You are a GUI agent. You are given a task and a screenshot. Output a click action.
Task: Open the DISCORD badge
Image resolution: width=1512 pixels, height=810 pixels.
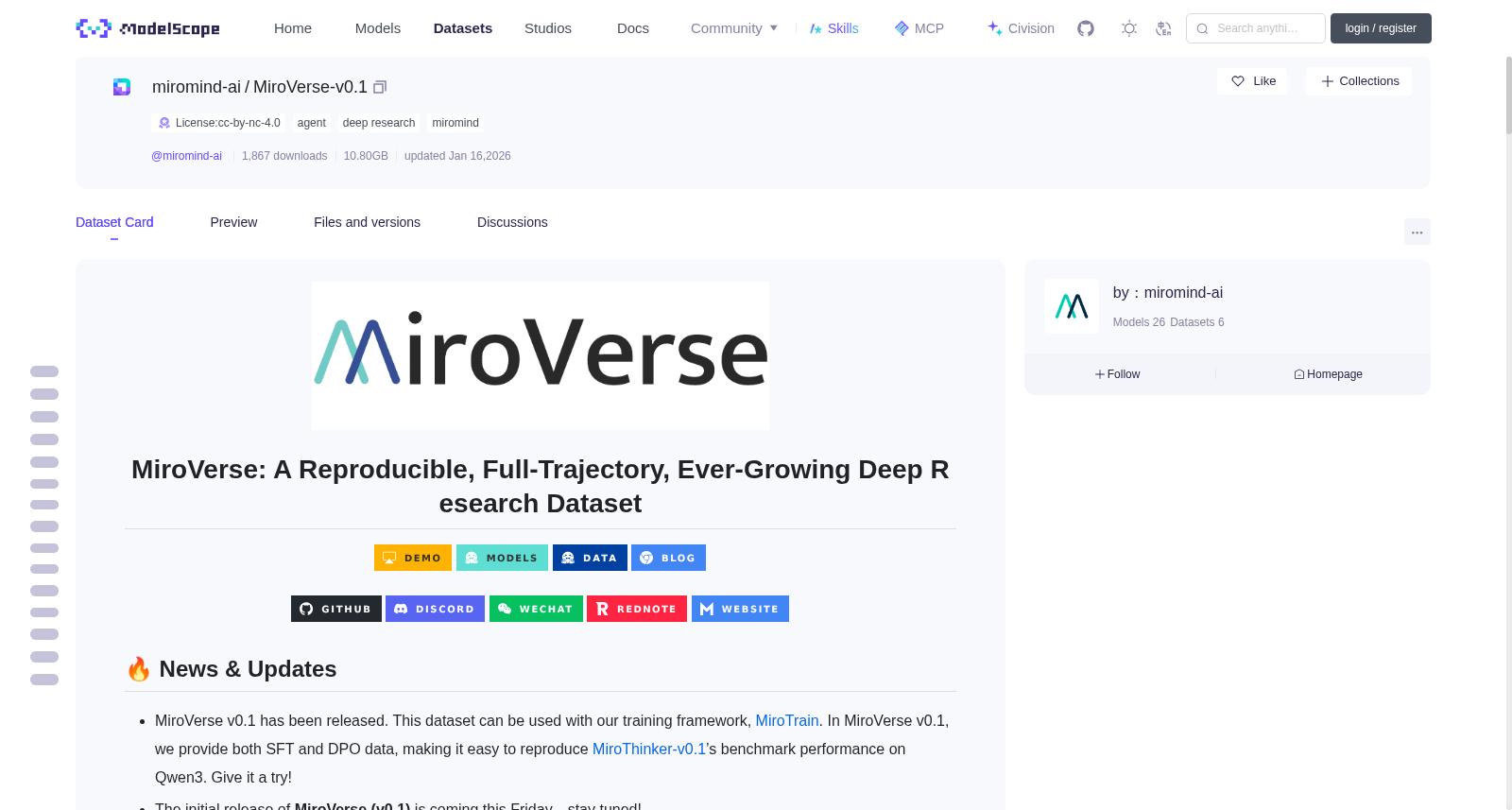[435, 609]
